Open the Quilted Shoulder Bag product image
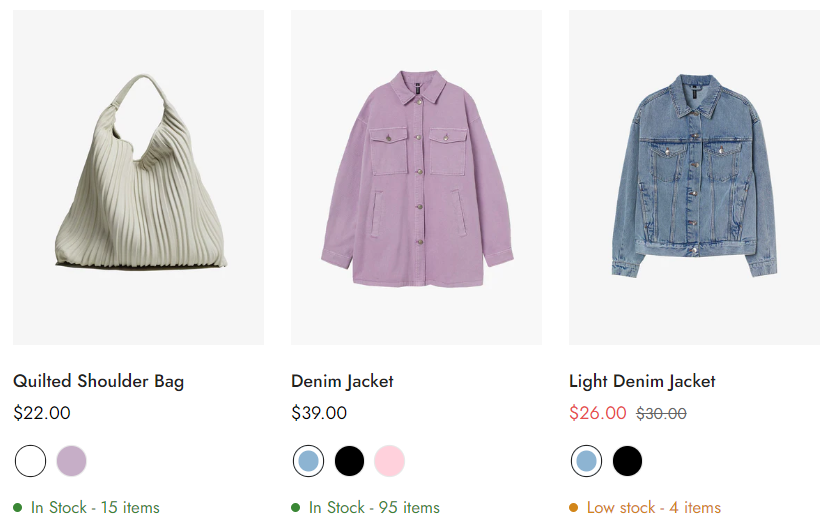Viewport: 833px width, 531px height. pyautogui.click(x=138, y=177)
